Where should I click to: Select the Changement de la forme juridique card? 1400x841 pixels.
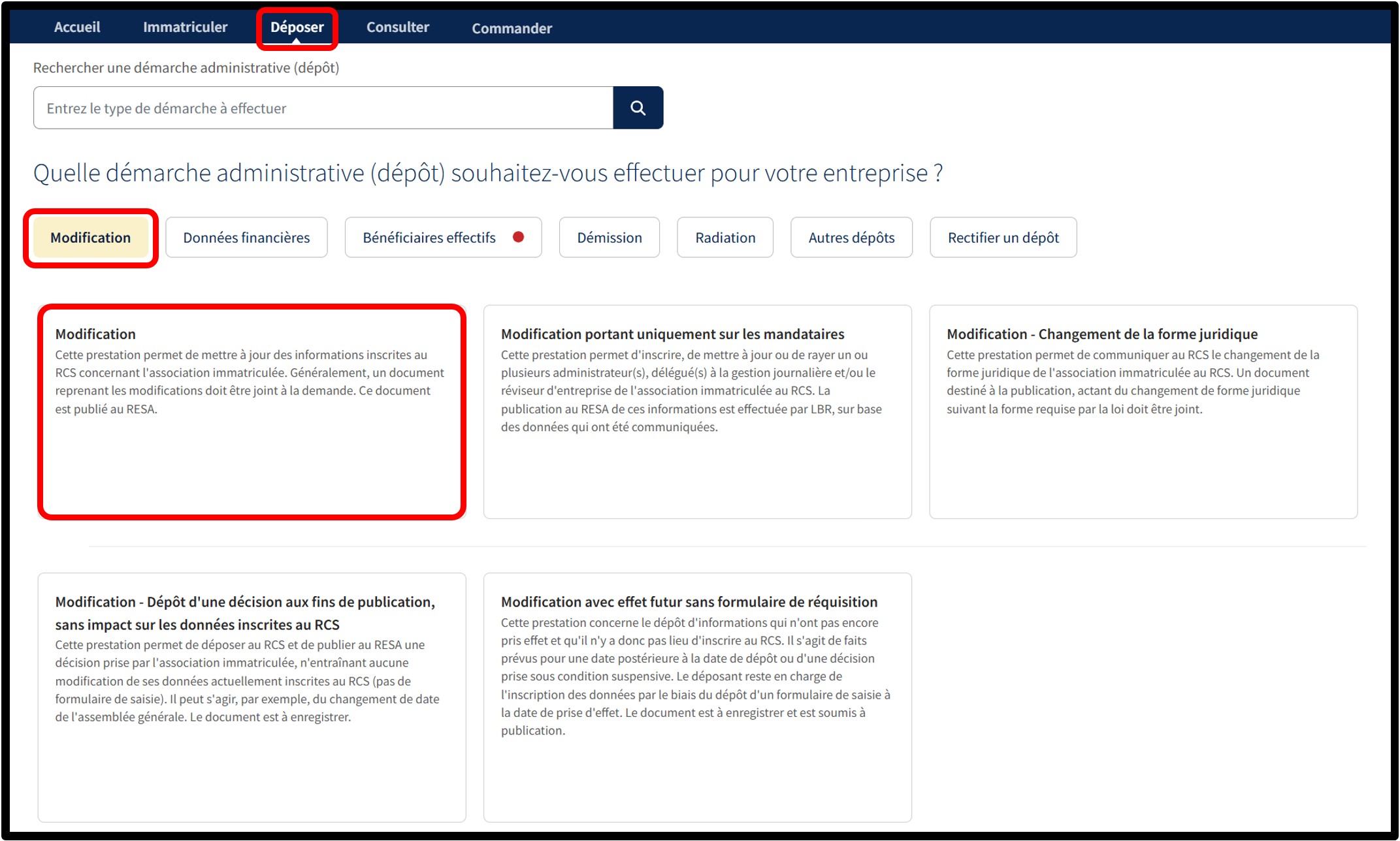pos(1143,411)
